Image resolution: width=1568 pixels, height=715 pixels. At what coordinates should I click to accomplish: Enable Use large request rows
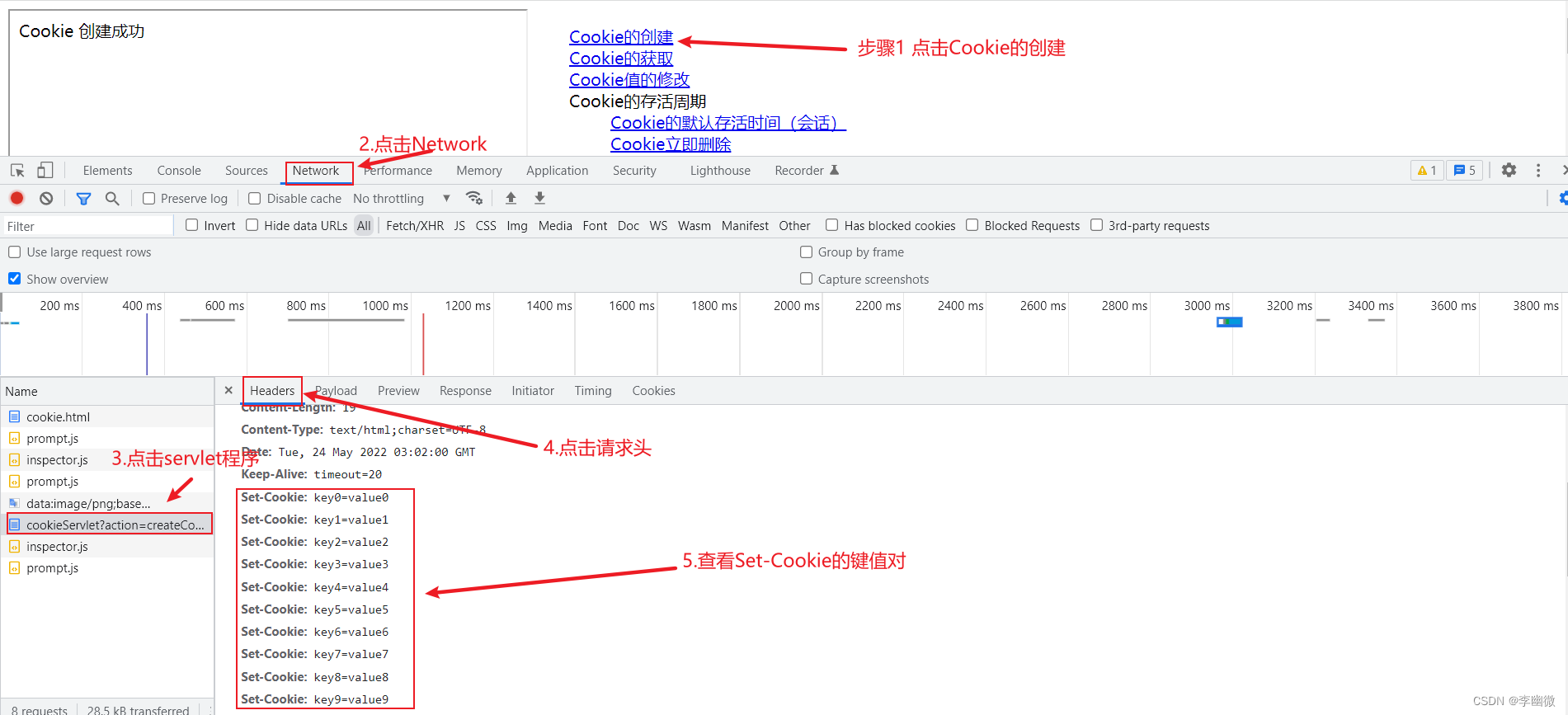click(14, 252)
